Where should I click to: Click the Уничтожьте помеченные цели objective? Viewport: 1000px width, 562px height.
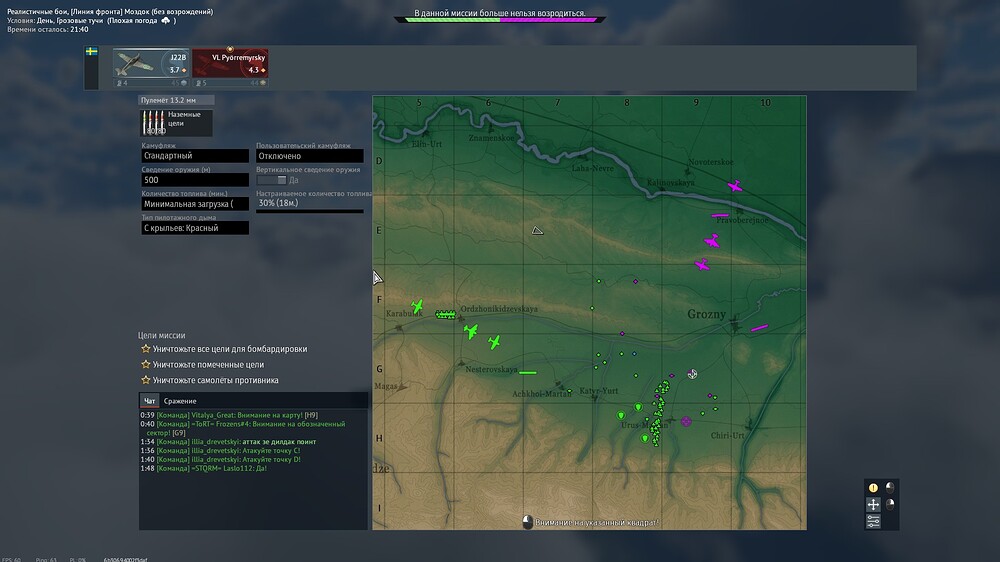coord(208,364)
